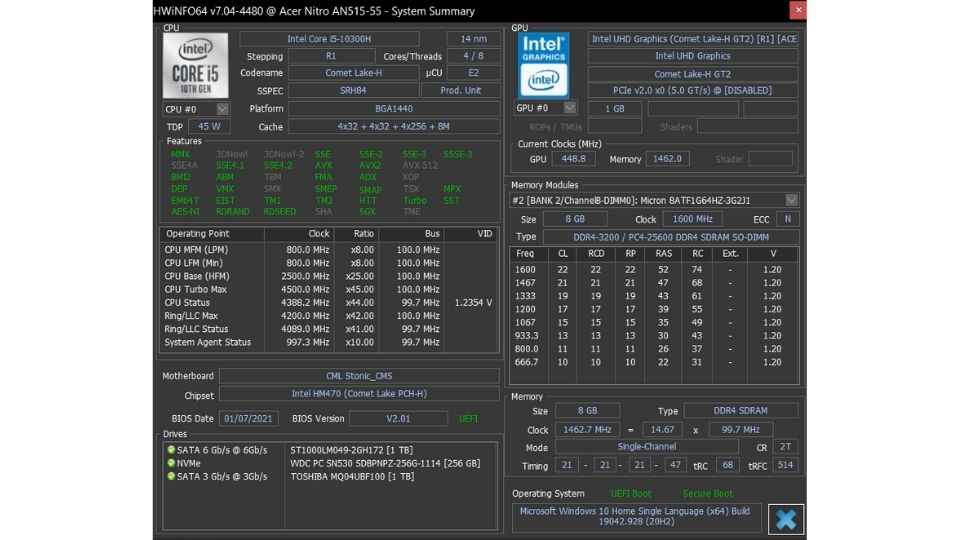Viewport: 960px width, 540px height.
Task: Click the UEFI label beside BIOS version
Action: click(468, 419)
